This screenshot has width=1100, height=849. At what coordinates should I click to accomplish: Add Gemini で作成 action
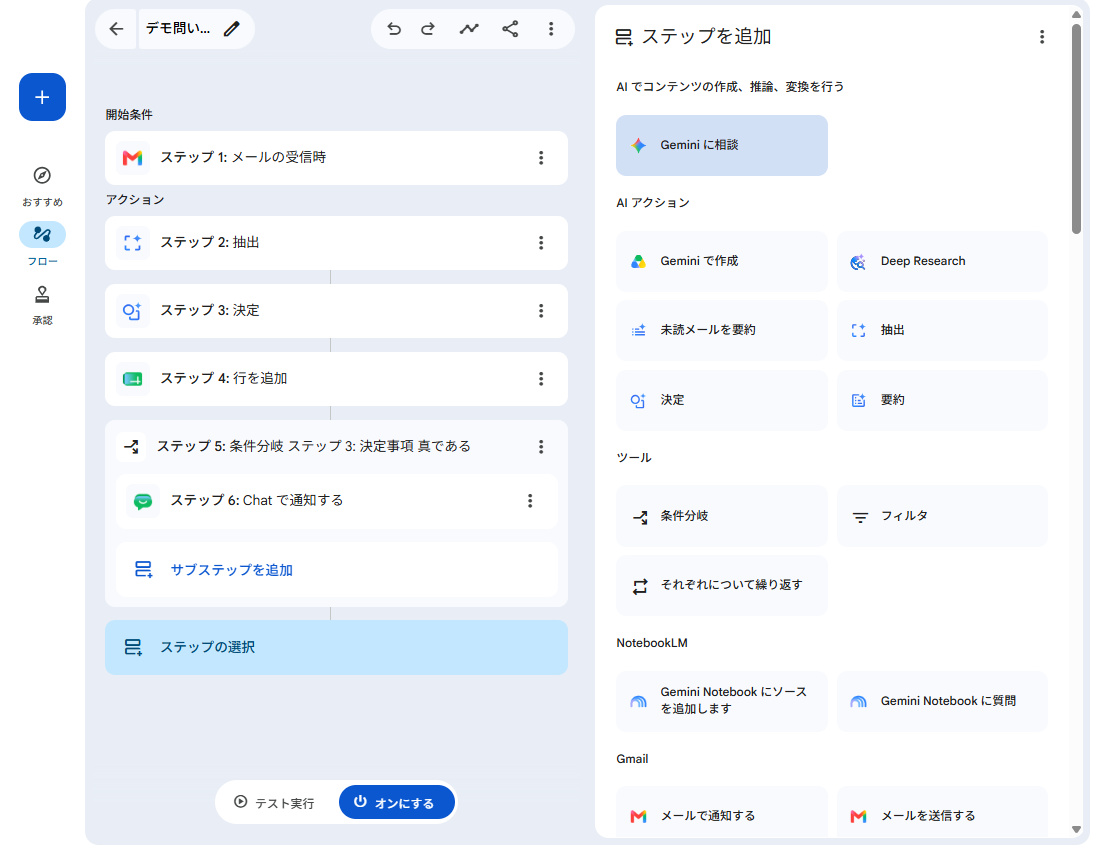(x=722, y=261)
